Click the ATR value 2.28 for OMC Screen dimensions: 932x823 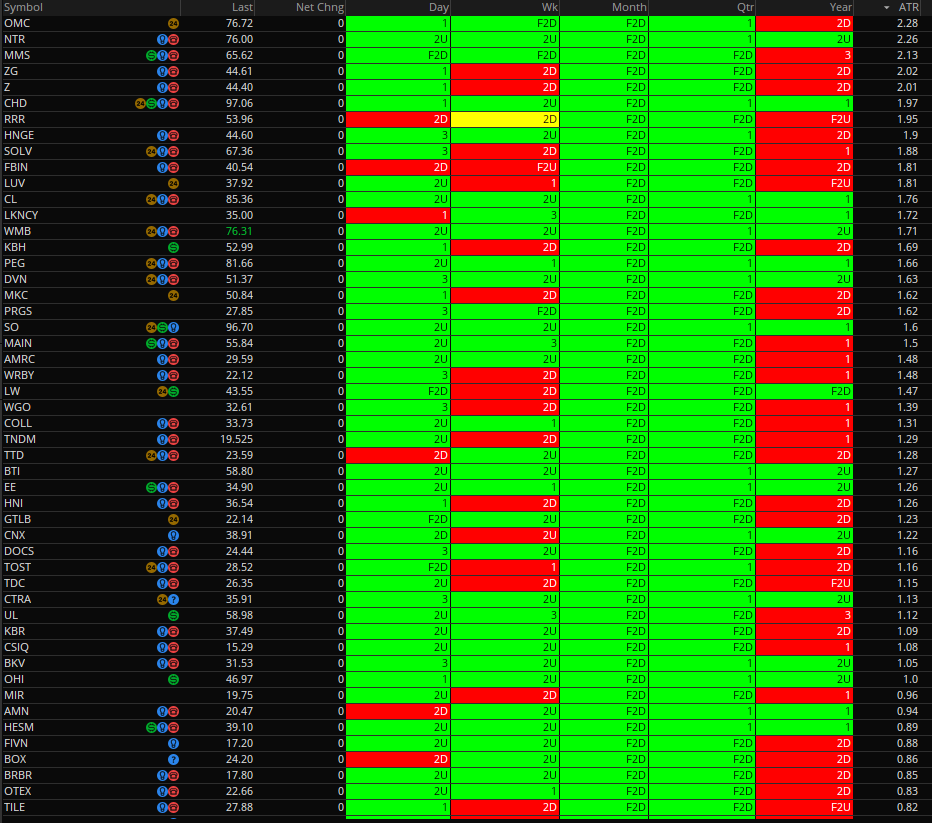click(907, 24)
